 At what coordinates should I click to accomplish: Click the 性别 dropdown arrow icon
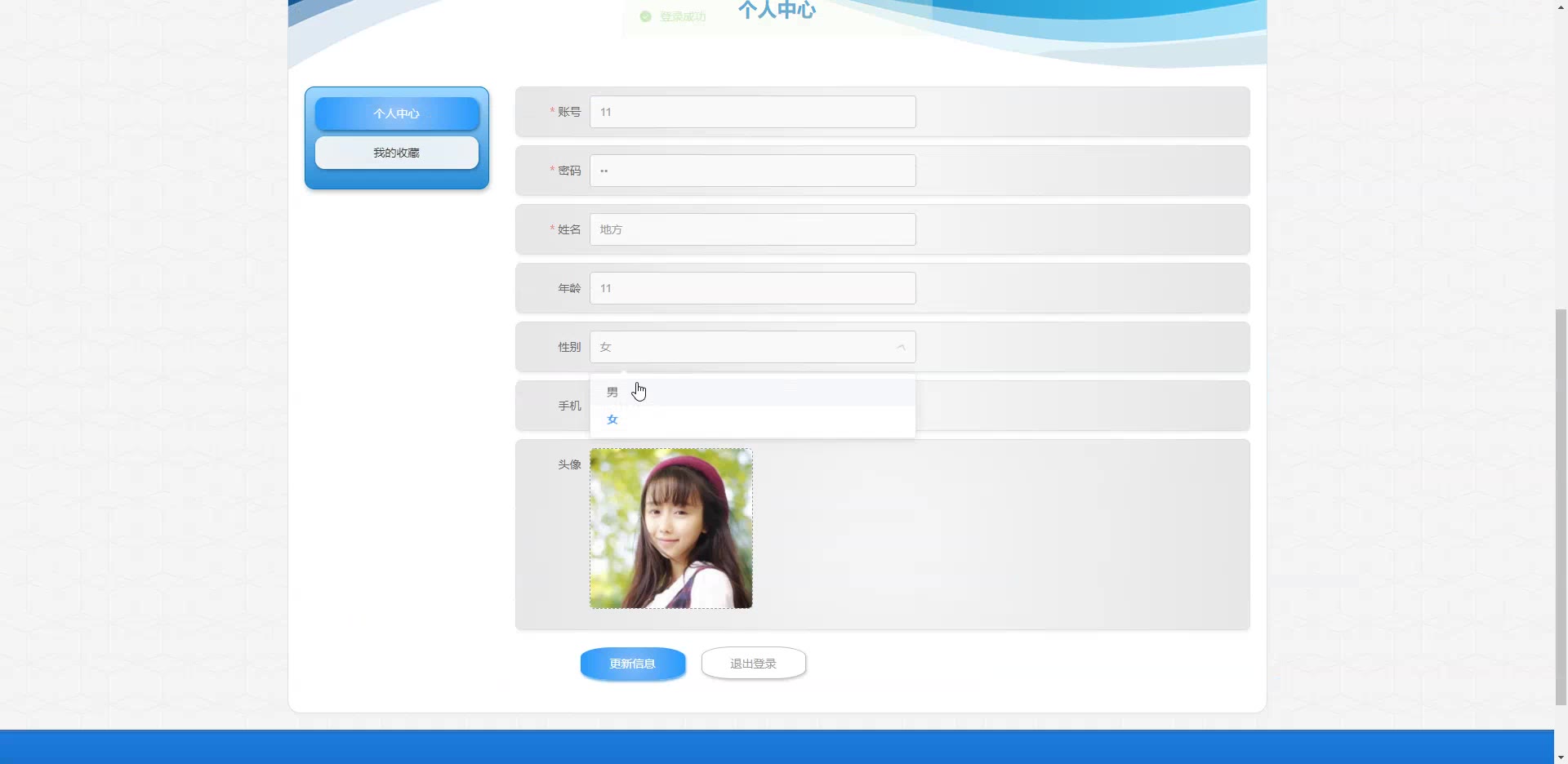[901, 347]
